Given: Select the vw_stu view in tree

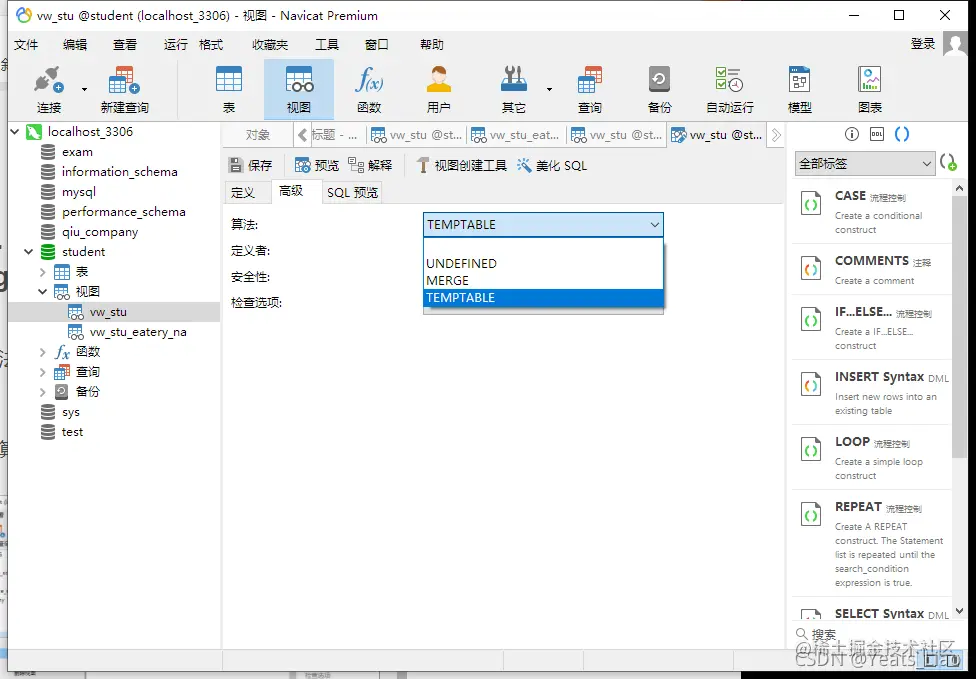Looking at the screenshot, I should click(115, 312).
